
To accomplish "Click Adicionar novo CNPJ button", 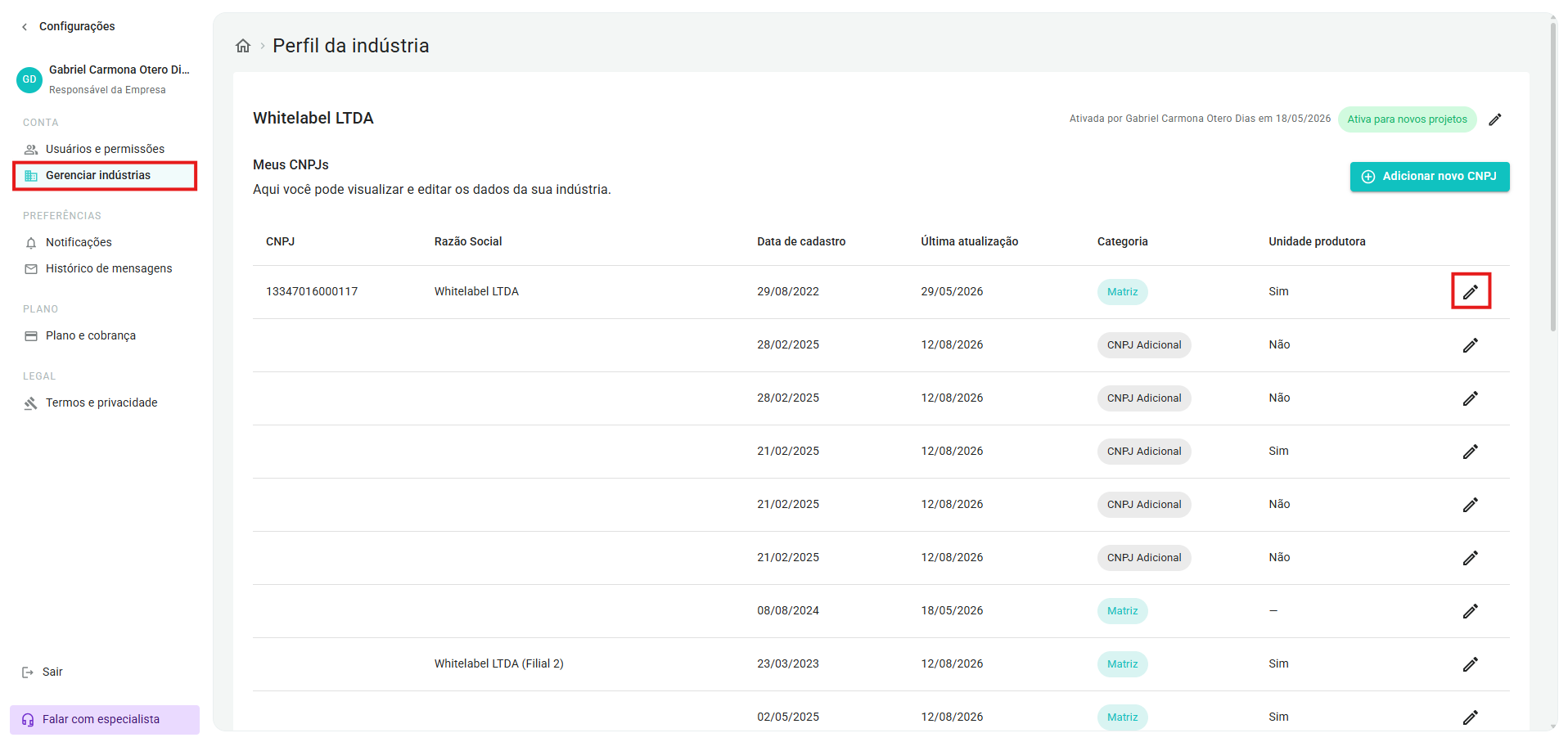I will [x=1429, y=177].
